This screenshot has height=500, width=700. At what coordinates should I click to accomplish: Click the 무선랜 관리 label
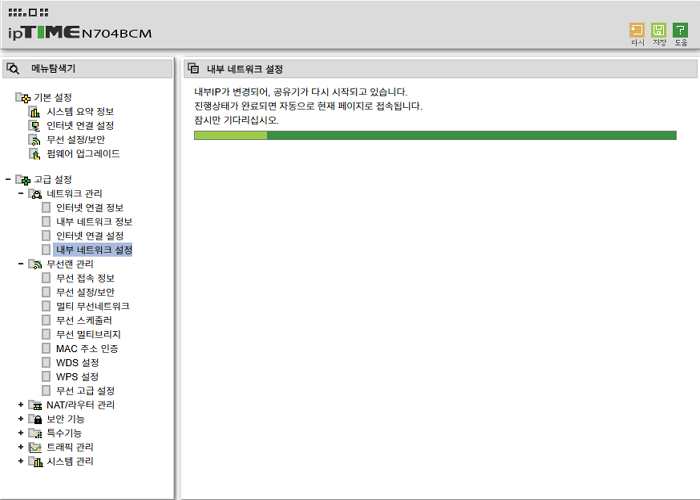(x=70, y=264)
